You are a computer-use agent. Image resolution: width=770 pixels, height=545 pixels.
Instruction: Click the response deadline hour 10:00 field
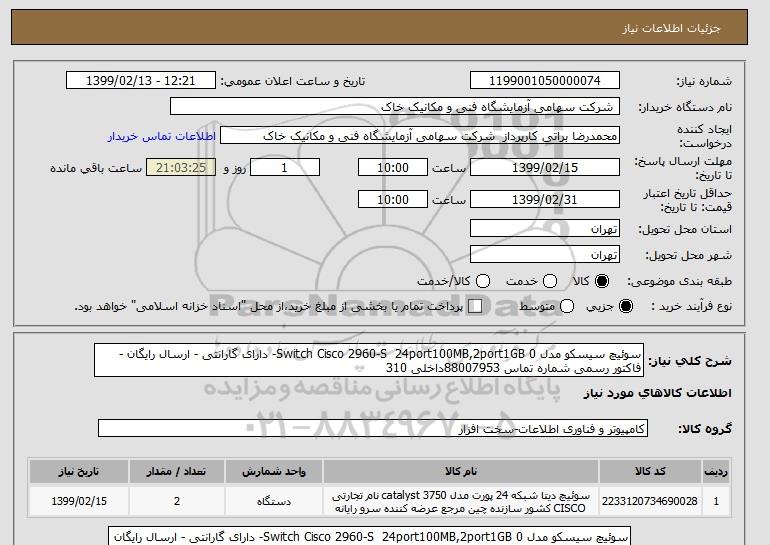393,167
